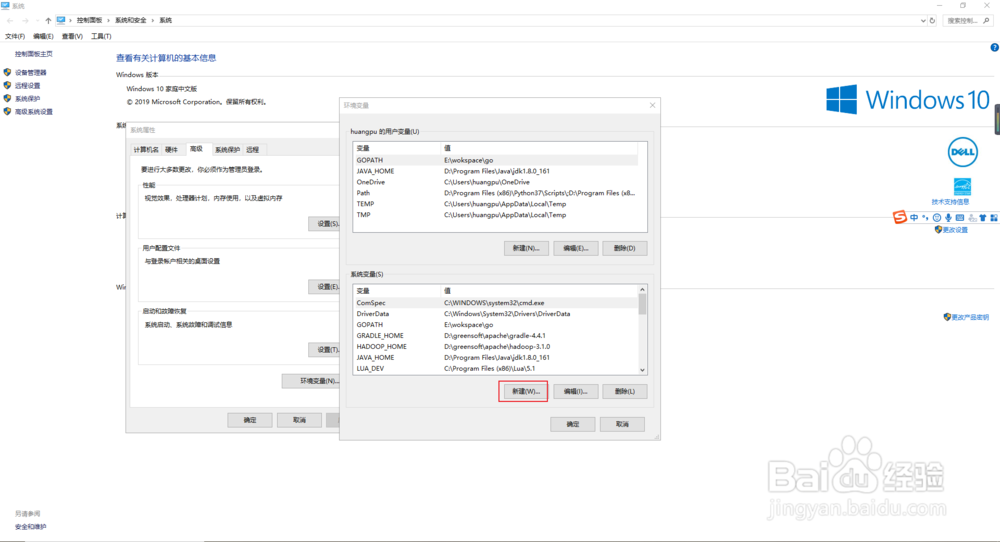
Task: Open the 文件(F) menu
Action: coord(15,36)
